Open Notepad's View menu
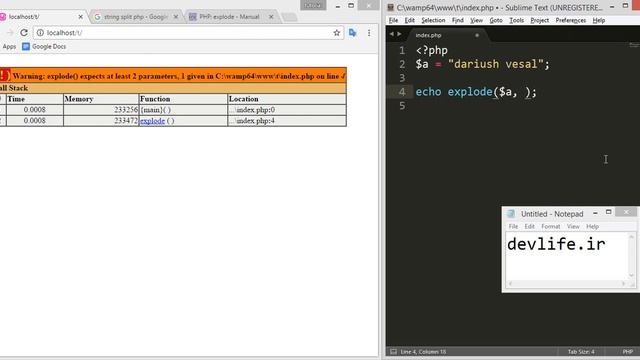Image resolution: width=640 pixels, height=360 pixels. (x=573, y=226)
